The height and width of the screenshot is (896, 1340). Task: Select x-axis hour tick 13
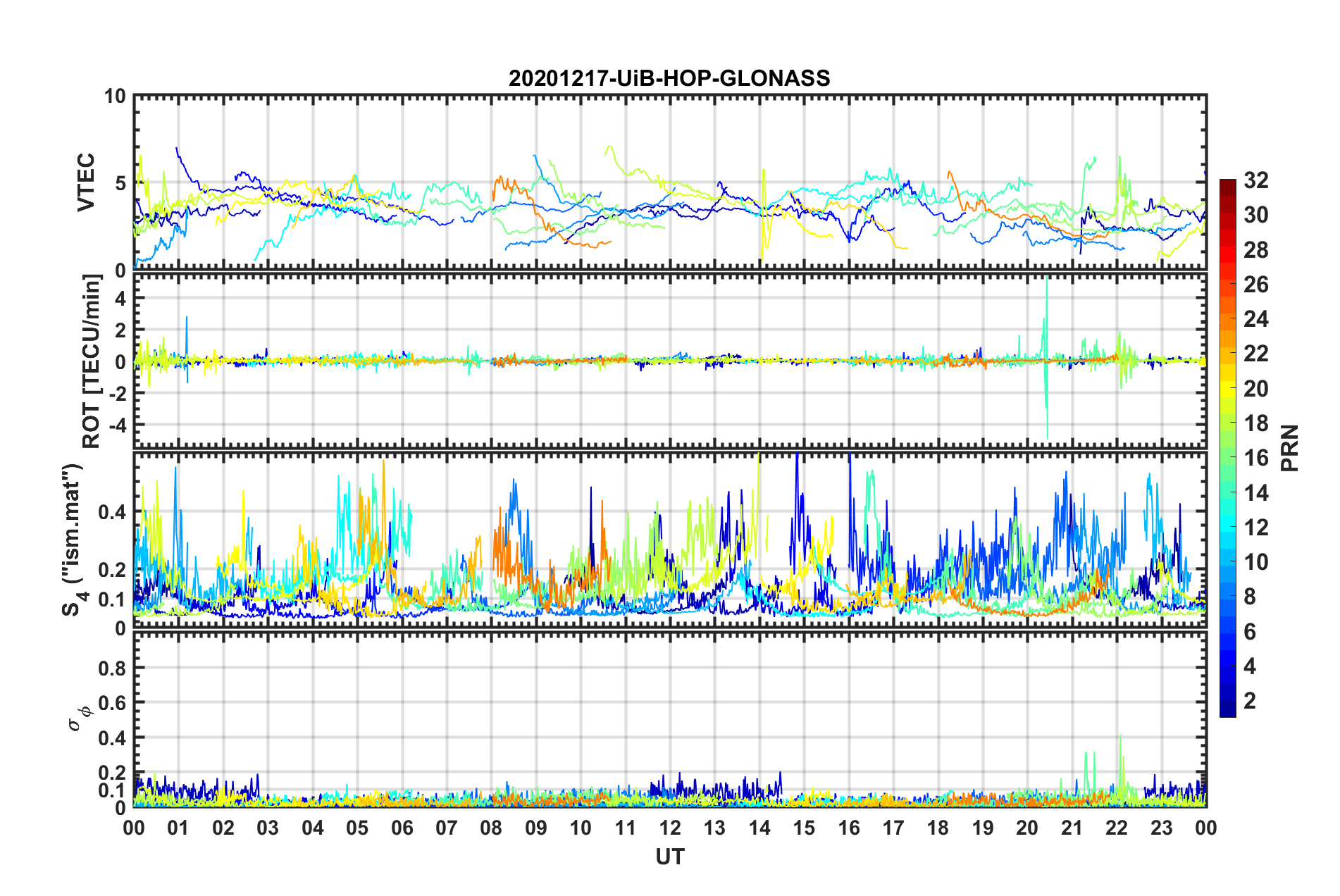tap(714, 828)
